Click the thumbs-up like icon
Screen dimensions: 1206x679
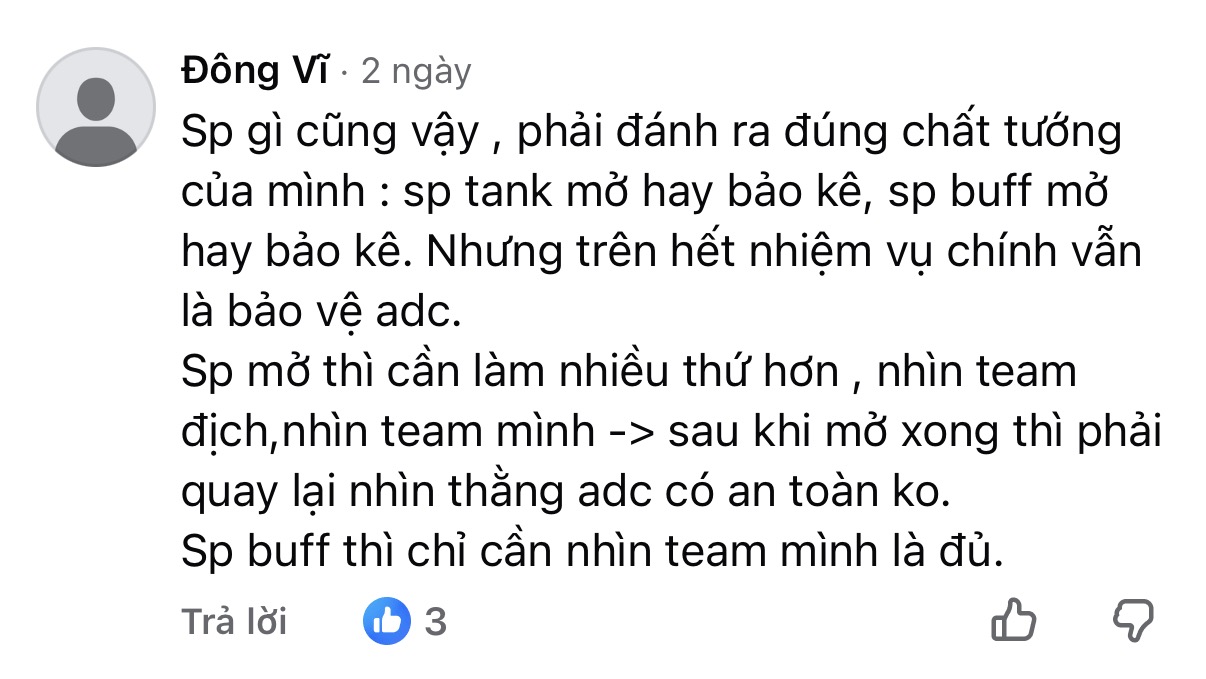(x=1013, y=621)
